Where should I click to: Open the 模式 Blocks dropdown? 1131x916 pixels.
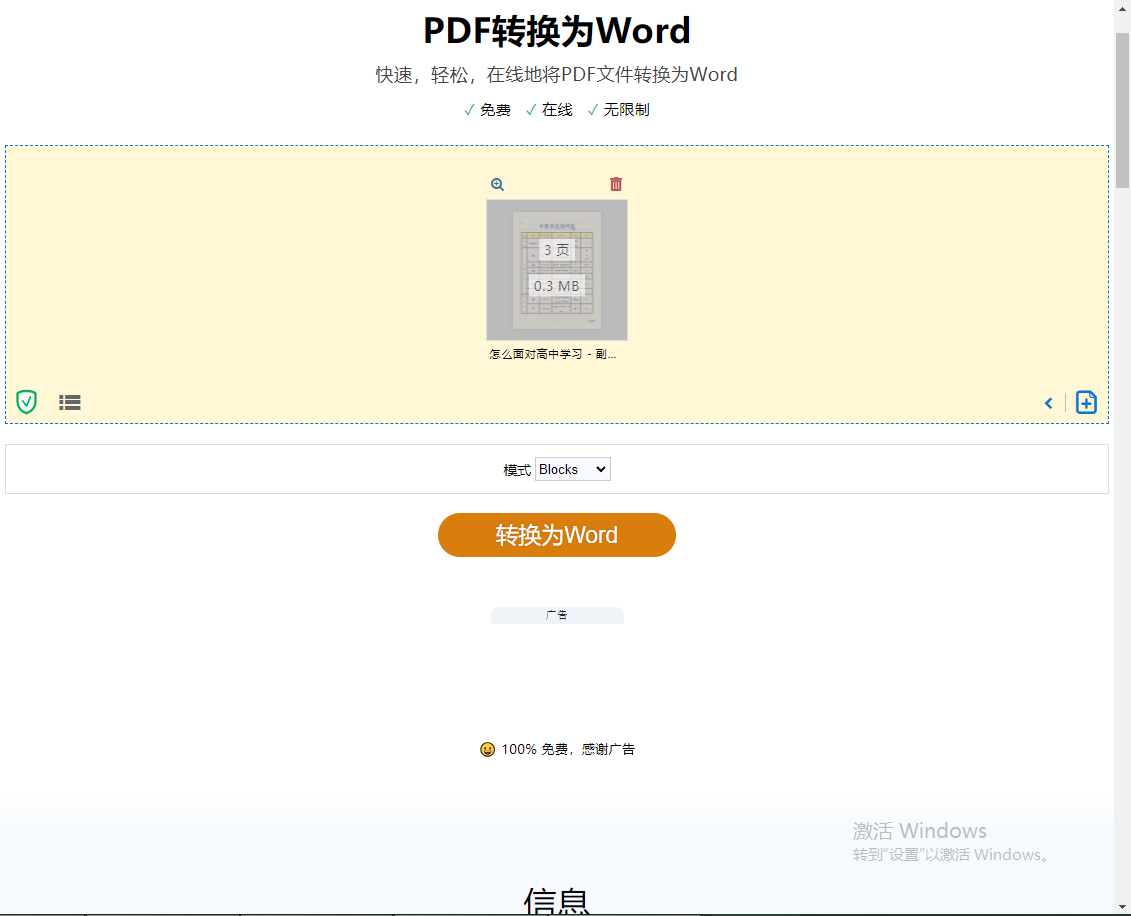(572, 469)
